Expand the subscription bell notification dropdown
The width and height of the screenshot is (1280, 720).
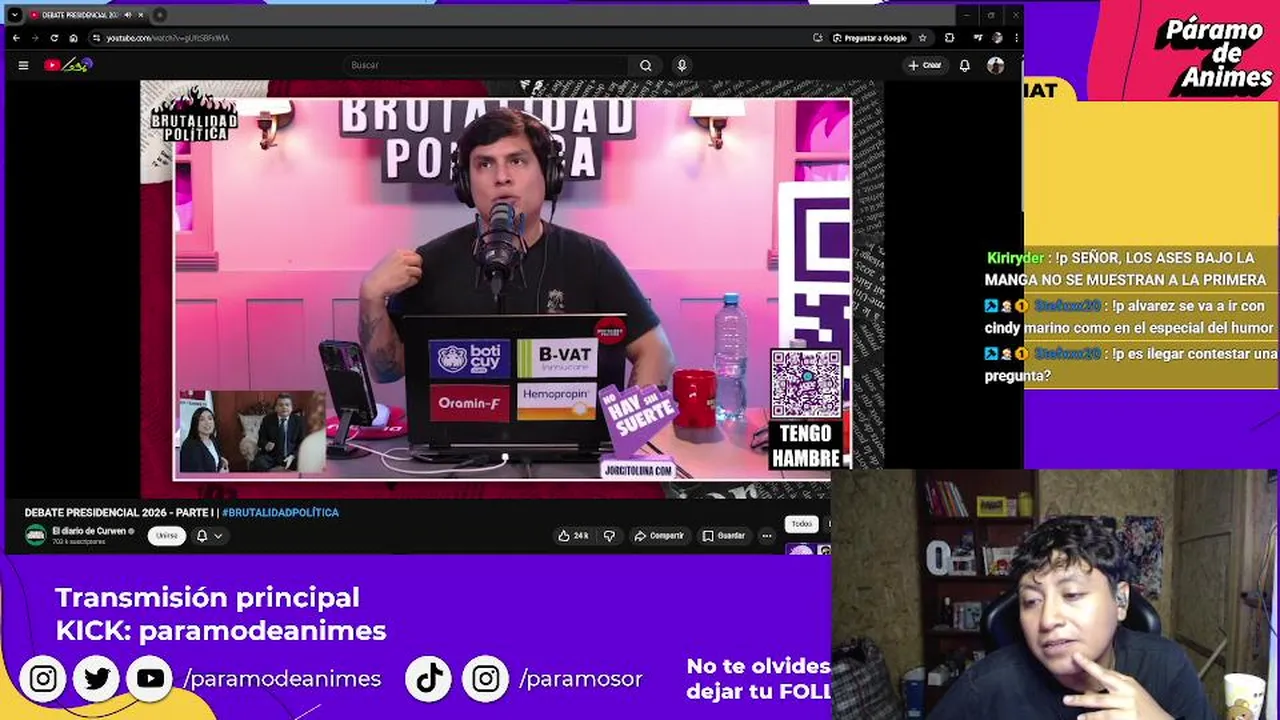click(209, 536)
